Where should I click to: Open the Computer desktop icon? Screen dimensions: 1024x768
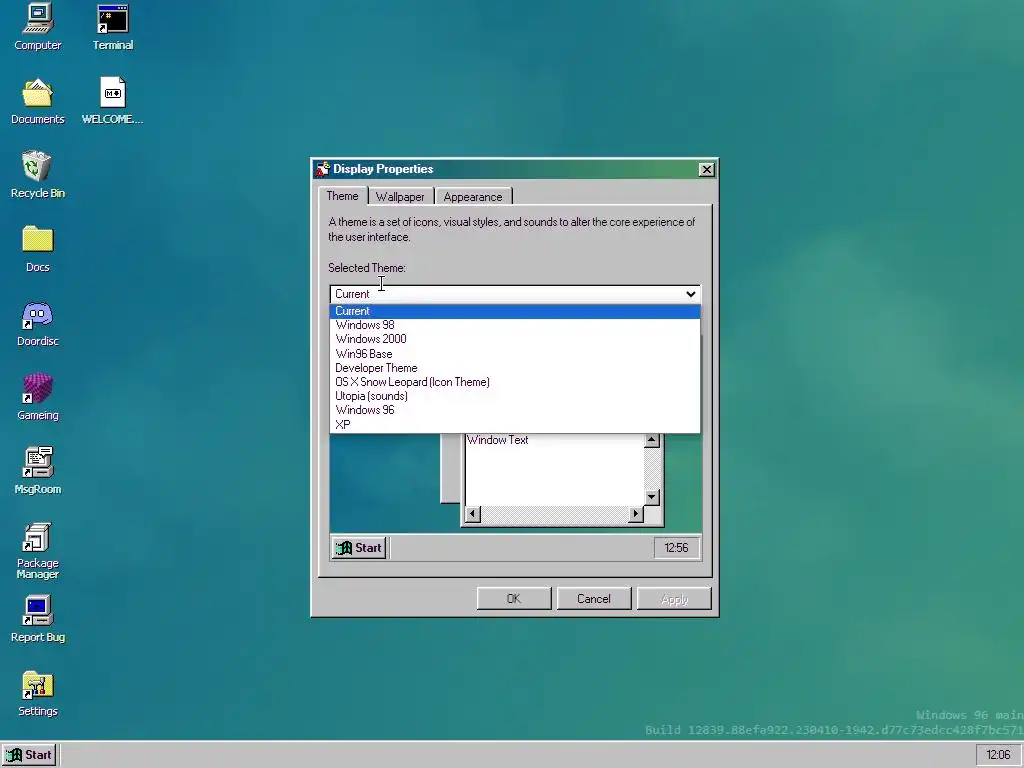[x=37, y=27]
